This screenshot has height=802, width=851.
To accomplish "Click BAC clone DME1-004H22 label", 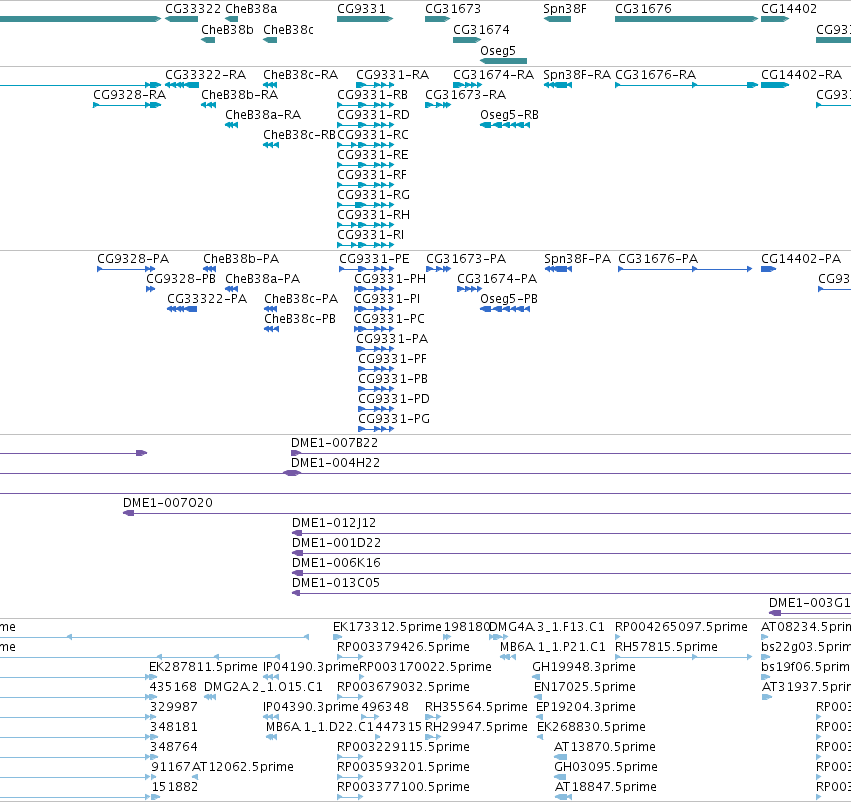I will point(335,463).
